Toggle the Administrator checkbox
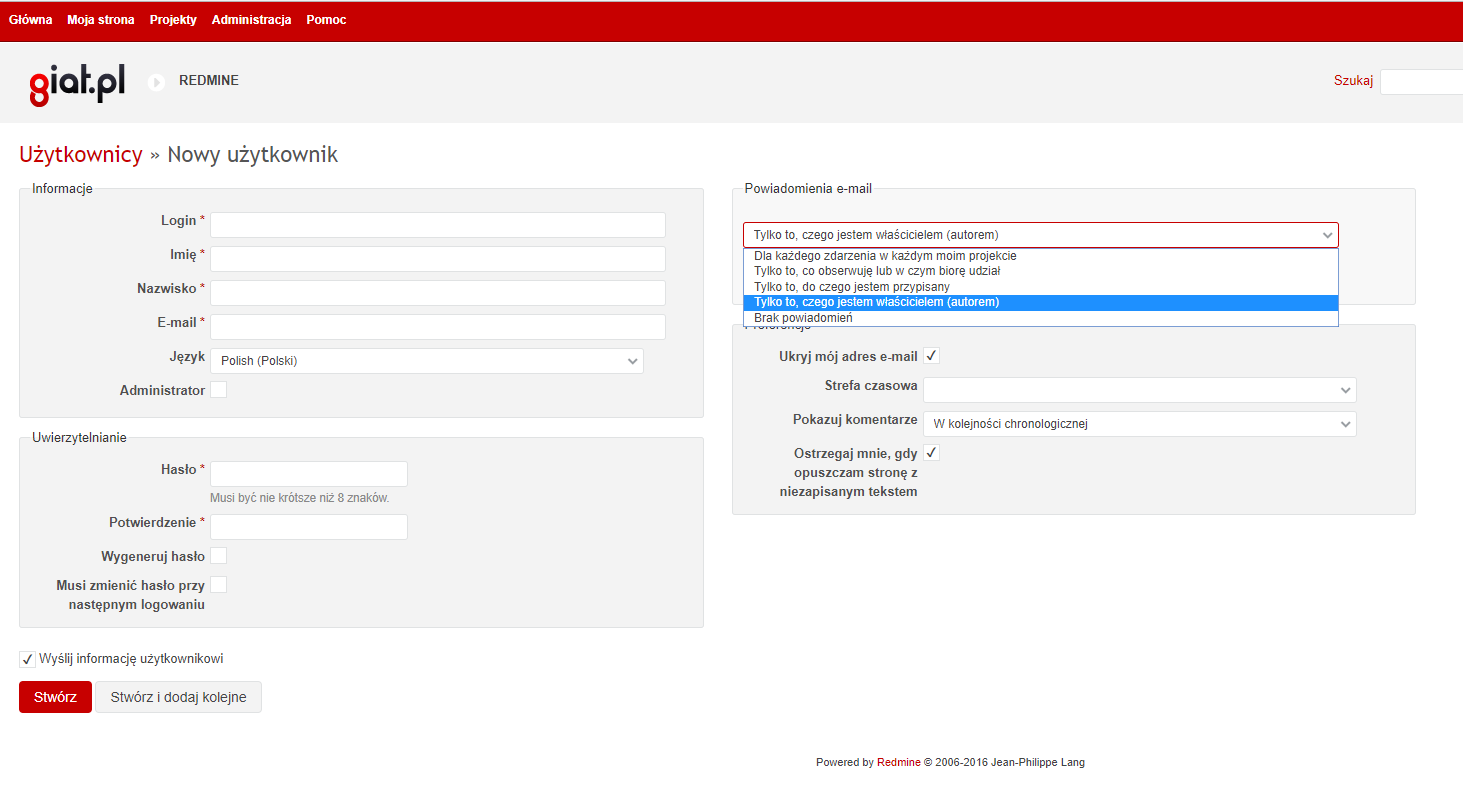The height and width of the screenshot is (811, 1463). pyautogui.click(x=218, y=390)
